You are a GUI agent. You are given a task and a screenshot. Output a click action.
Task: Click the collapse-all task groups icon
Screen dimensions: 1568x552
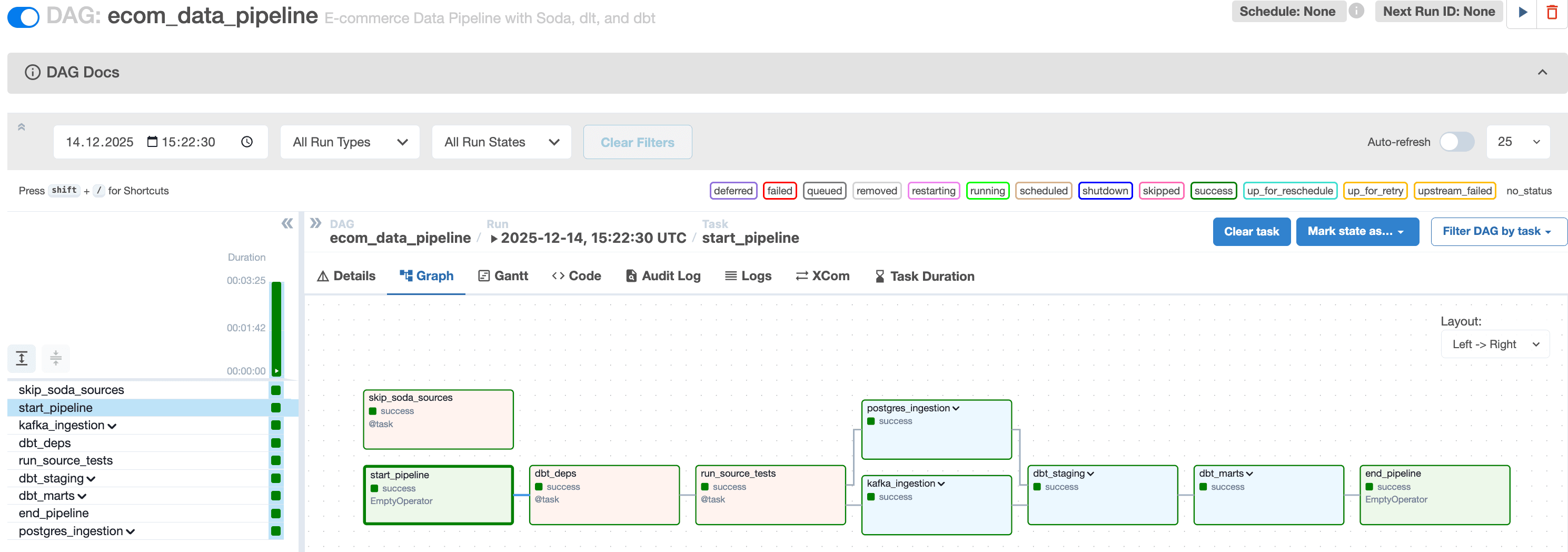56,359
